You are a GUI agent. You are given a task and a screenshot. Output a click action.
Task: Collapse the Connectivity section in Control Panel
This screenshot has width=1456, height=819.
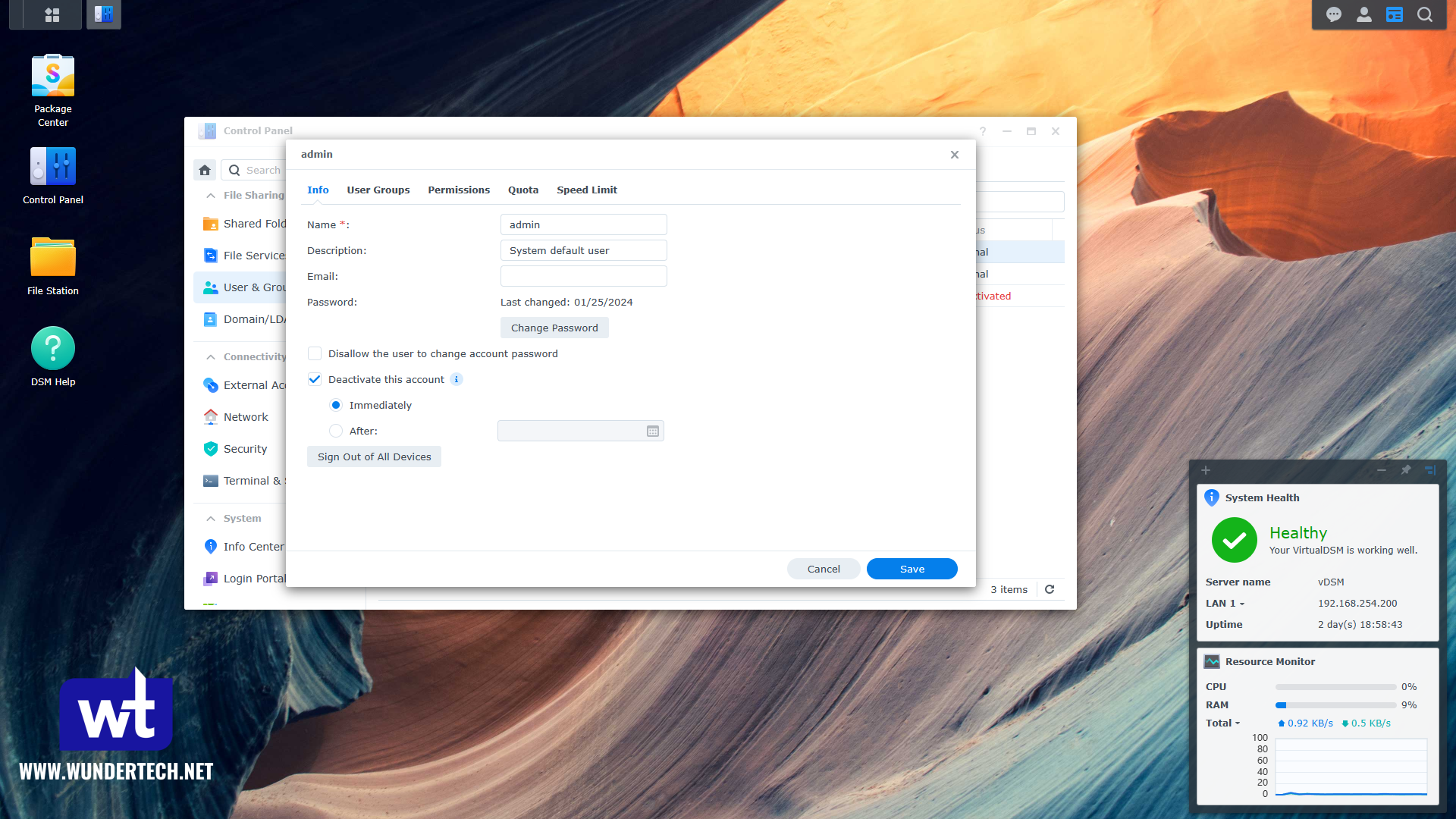coord(211,356)
